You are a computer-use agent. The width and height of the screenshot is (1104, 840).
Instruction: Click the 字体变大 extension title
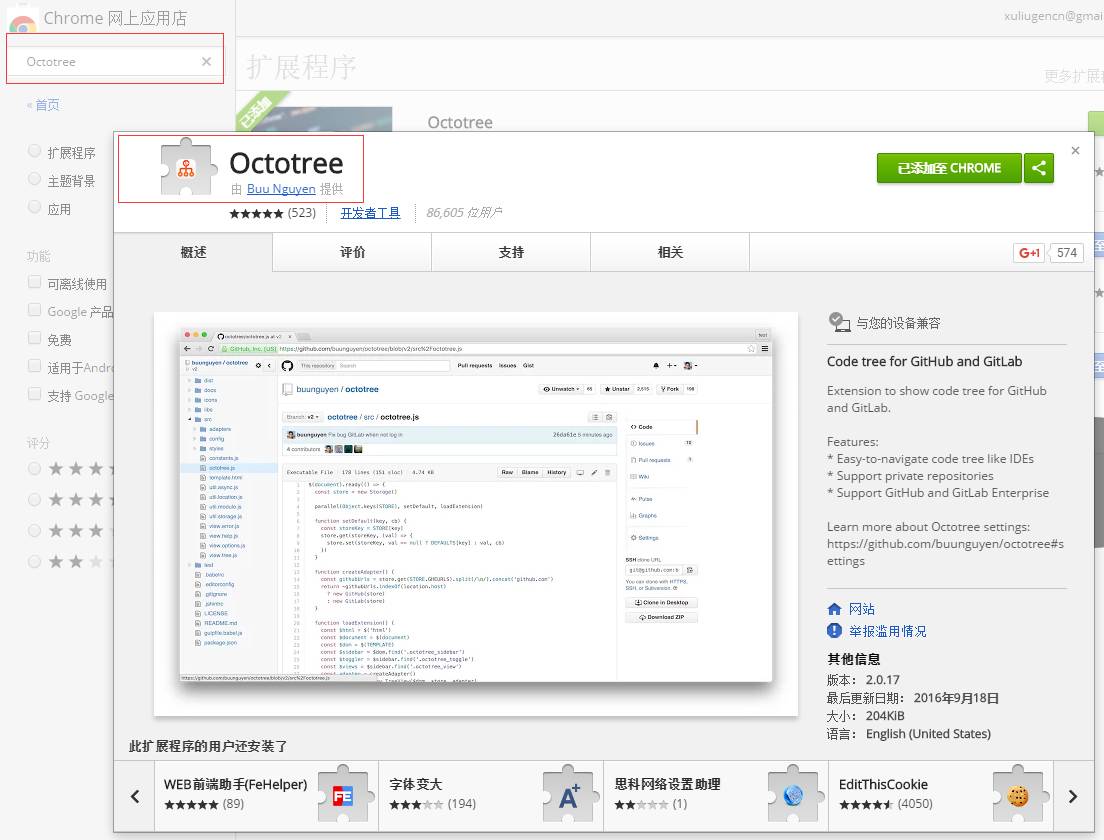[x=415, y=784]
